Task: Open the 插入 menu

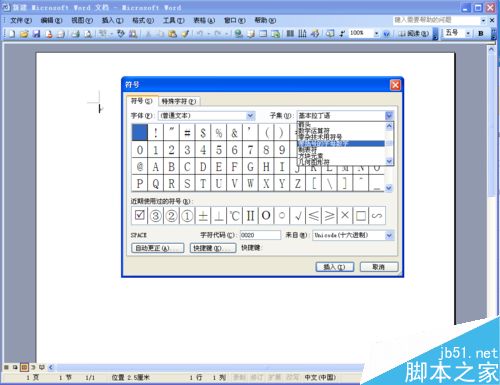Action: pos(112,21)
